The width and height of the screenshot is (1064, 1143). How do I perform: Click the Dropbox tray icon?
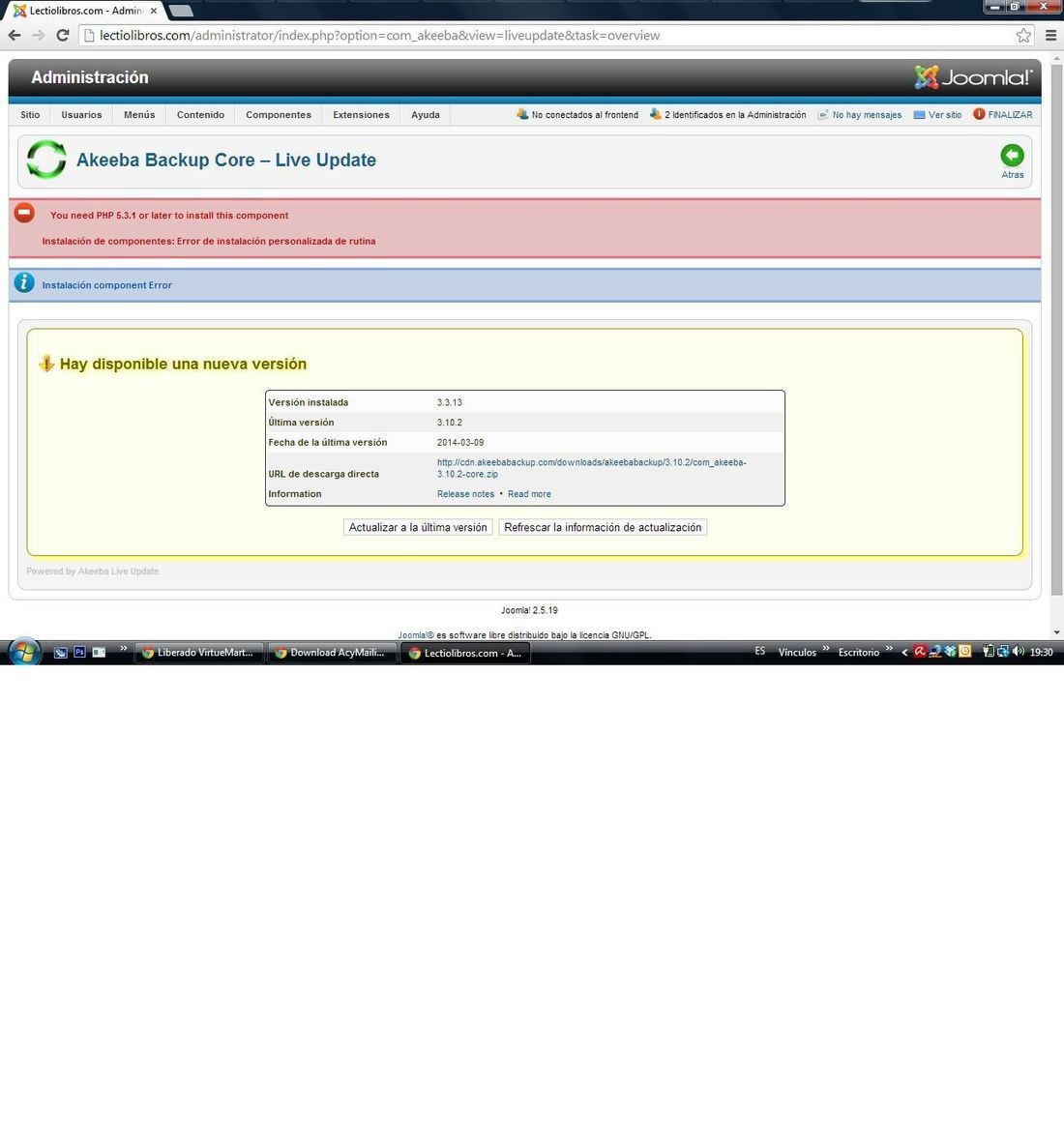tap(950, 652)
